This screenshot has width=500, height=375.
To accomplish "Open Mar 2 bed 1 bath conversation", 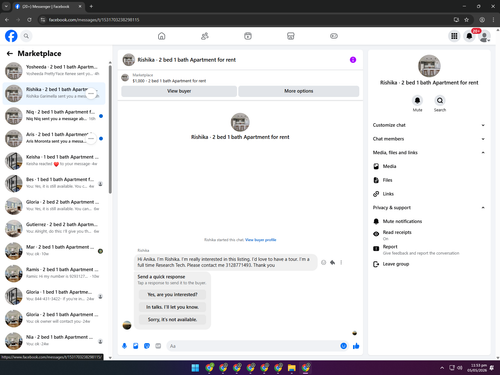I will pos(54,251).
